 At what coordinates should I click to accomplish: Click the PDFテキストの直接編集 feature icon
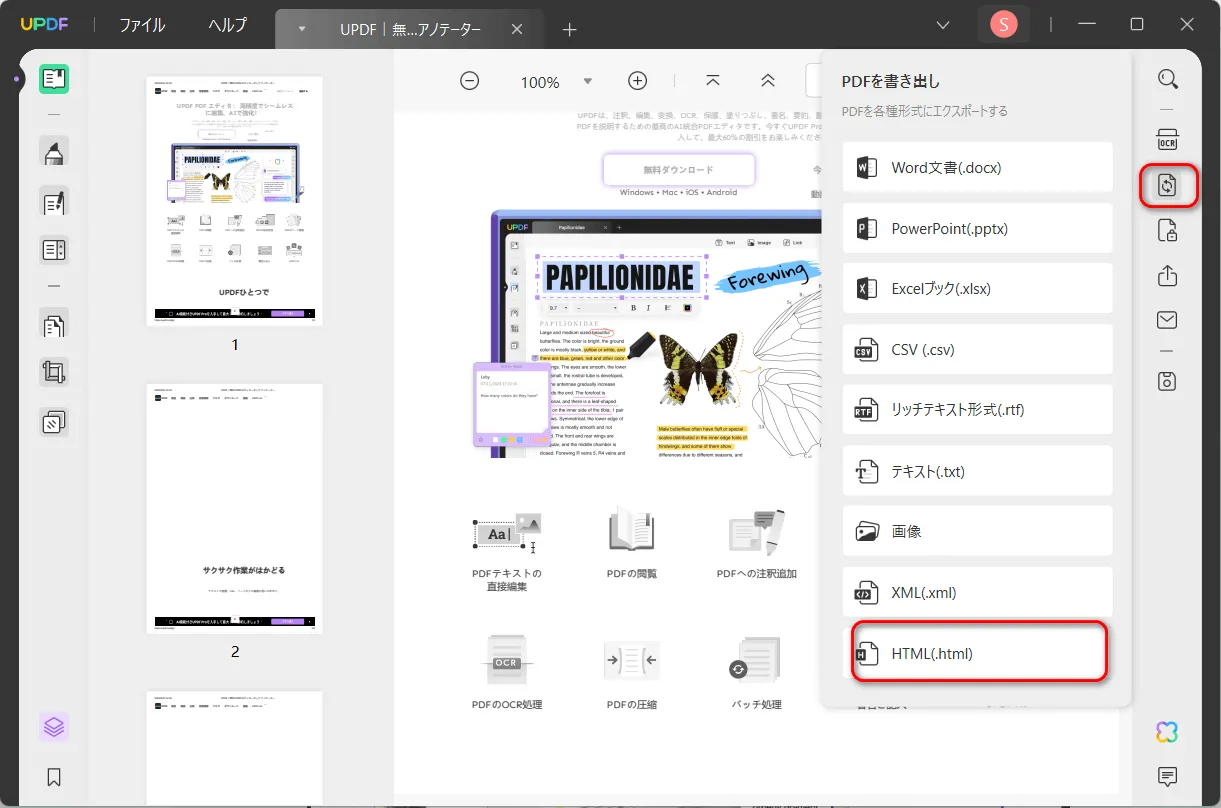click(507, 532)
